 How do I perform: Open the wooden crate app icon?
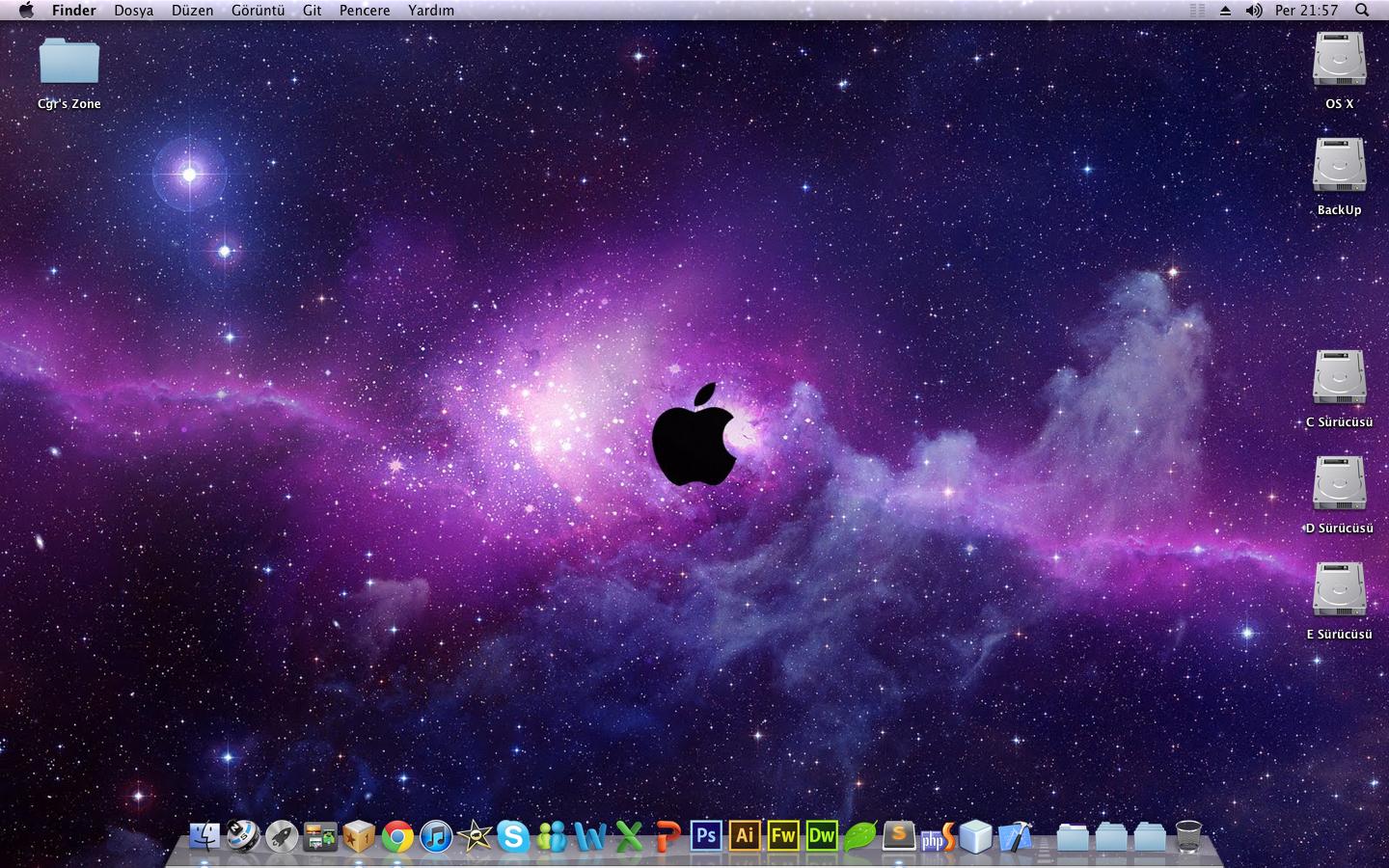tap(359, 836)
